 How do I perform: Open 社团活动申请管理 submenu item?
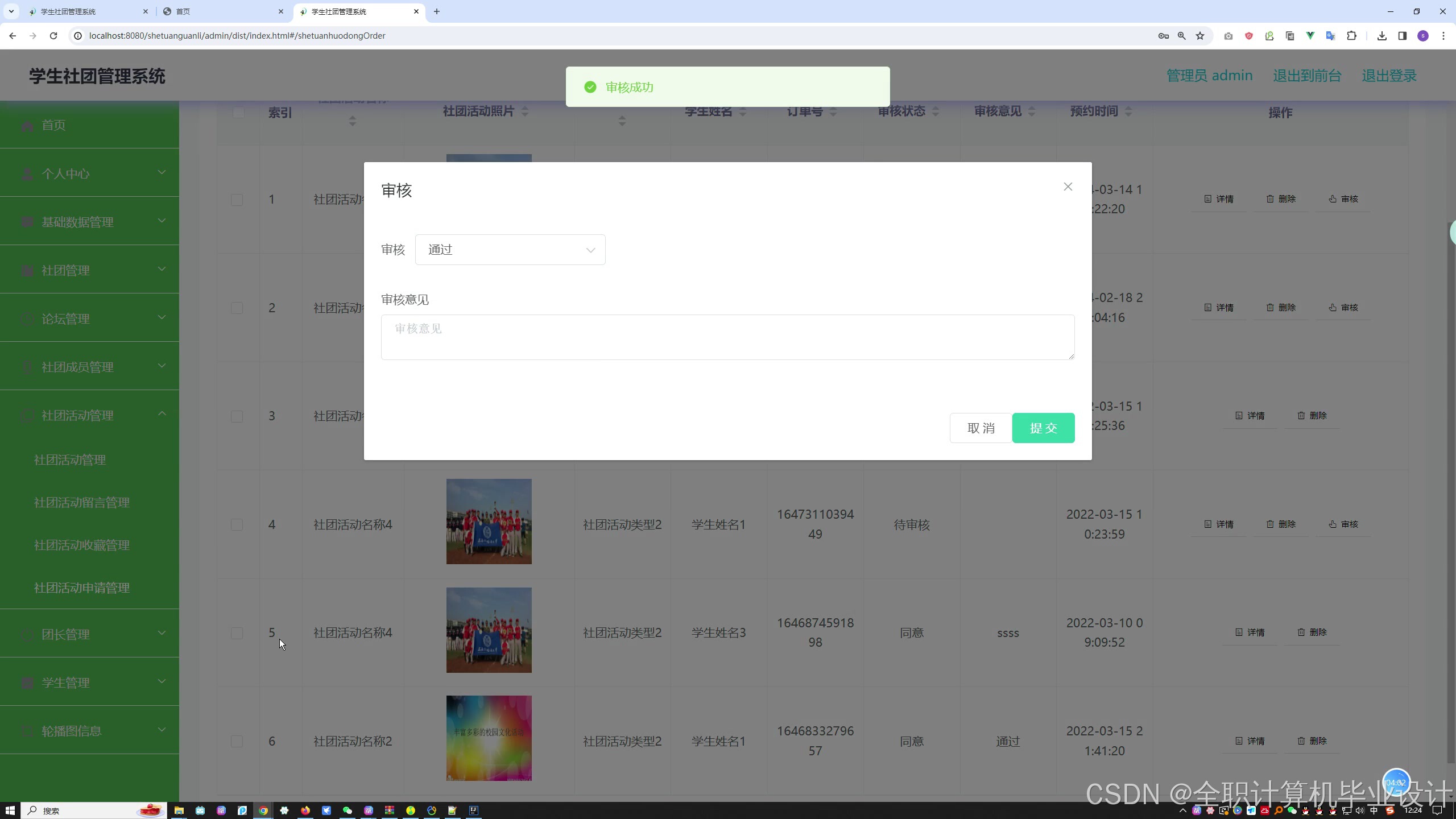coord(82,588)
